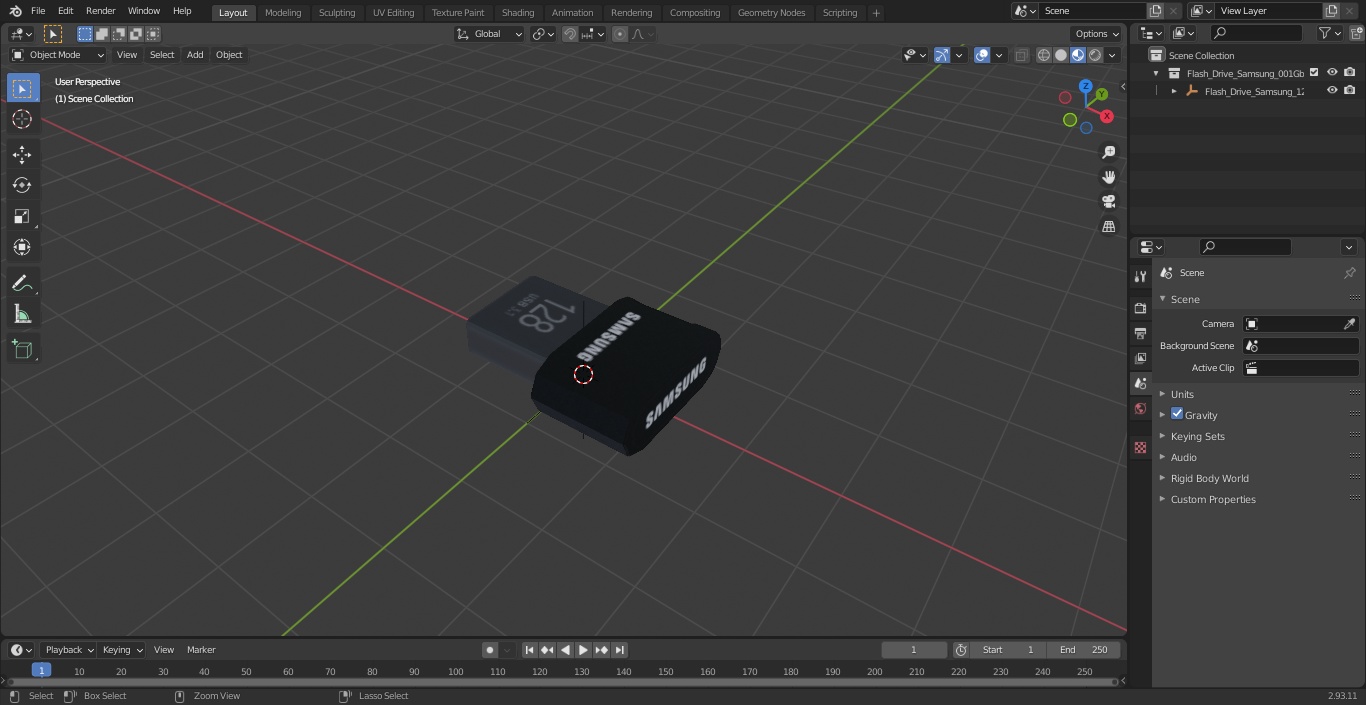This screenshot has width=1366, height=705.
Task: Click the outliner search field
Action: (x=1256, y=33)
